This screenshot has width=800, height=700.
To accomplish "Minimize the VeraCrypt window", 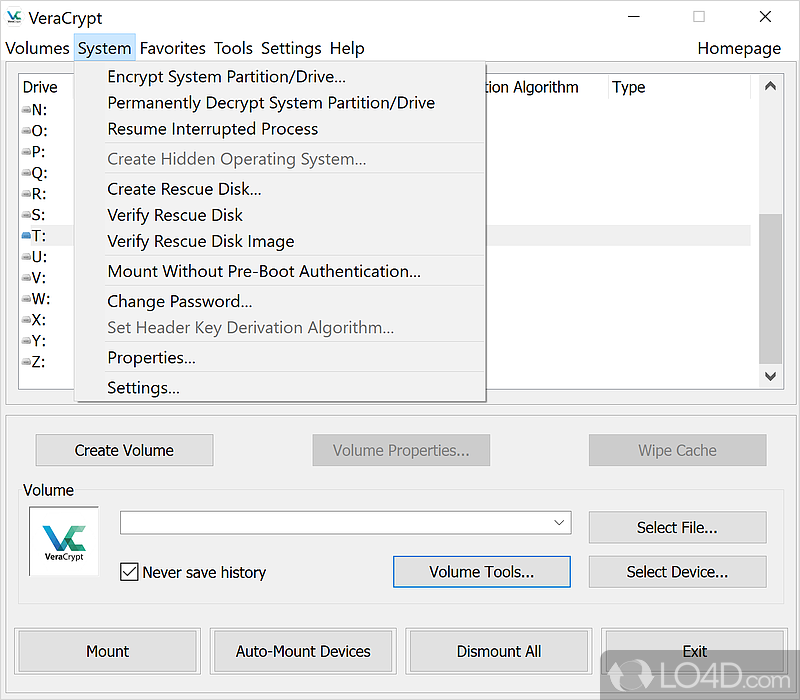I will pos(634,17).
